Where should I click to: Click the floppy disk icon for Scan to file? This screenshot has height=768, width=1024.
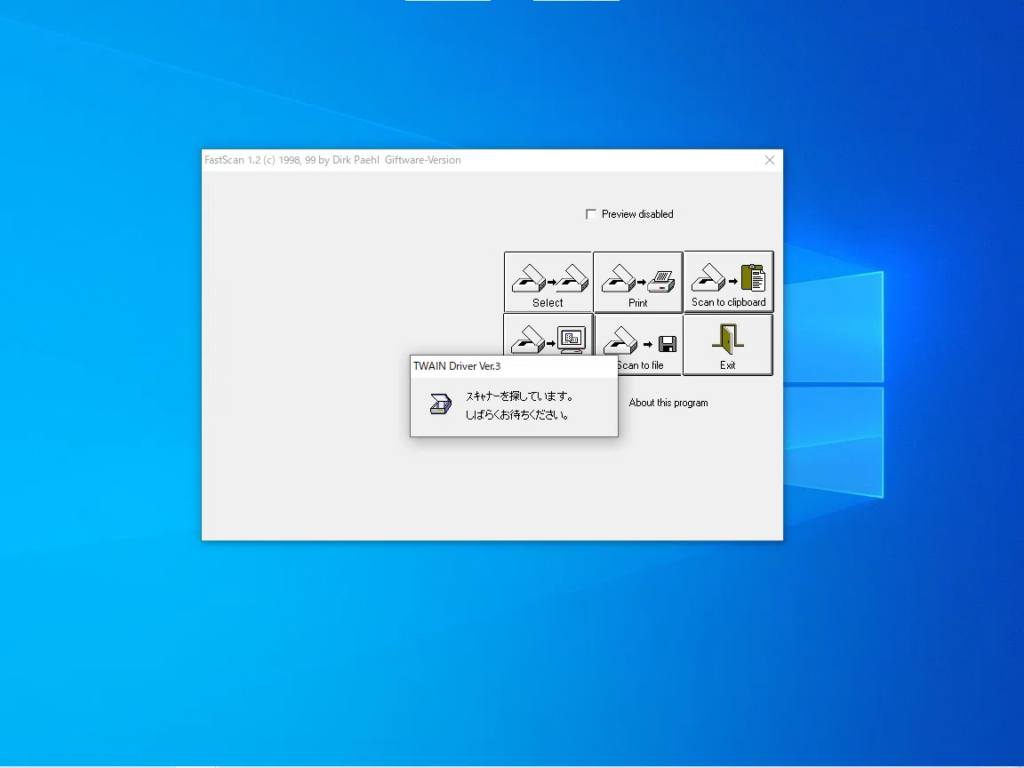pyautogui.click(x=667, y=344)
